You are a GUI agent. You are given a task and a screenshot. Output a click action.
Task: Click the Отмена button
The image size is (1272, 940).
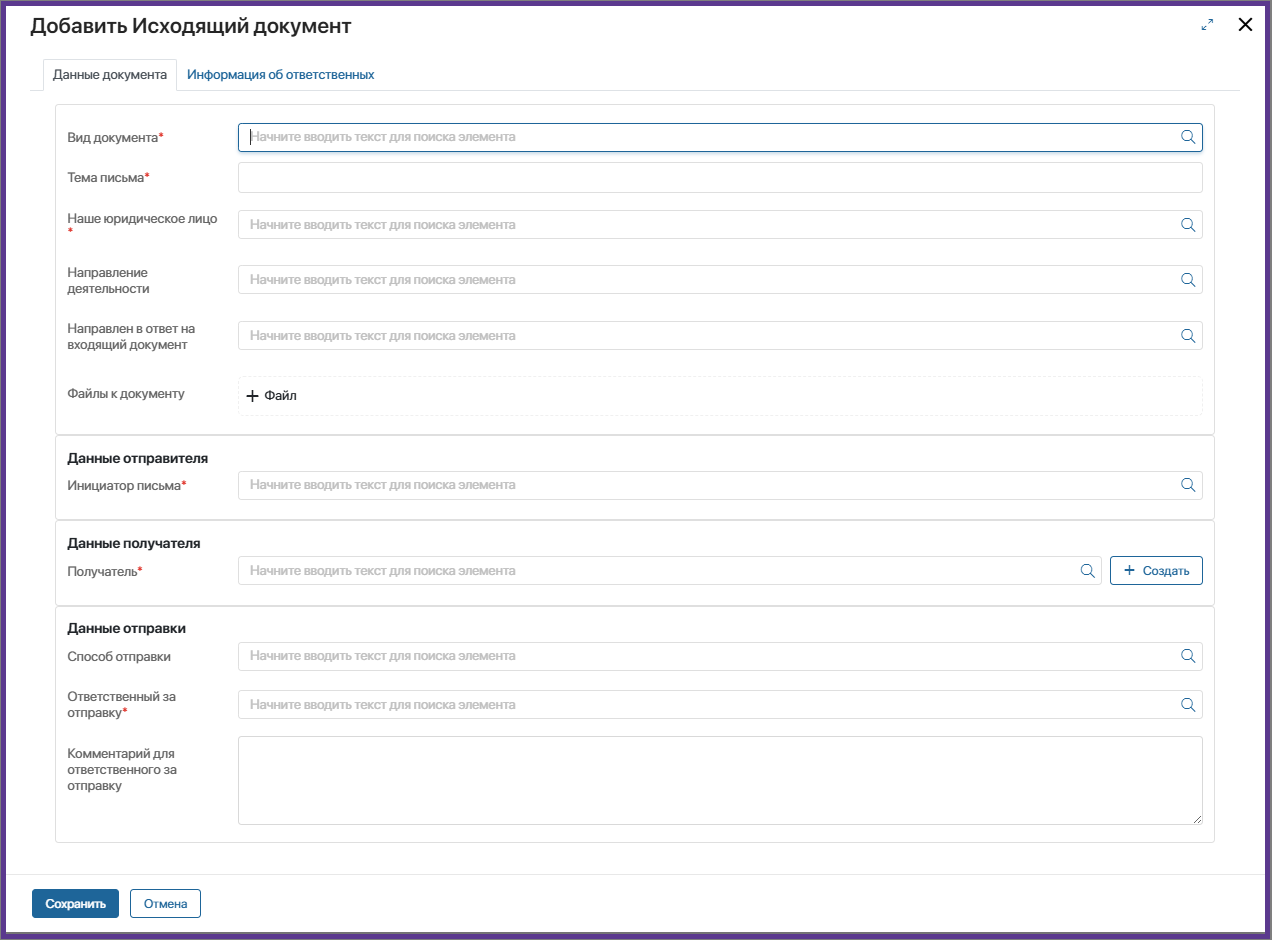click(x=165, y=903)
